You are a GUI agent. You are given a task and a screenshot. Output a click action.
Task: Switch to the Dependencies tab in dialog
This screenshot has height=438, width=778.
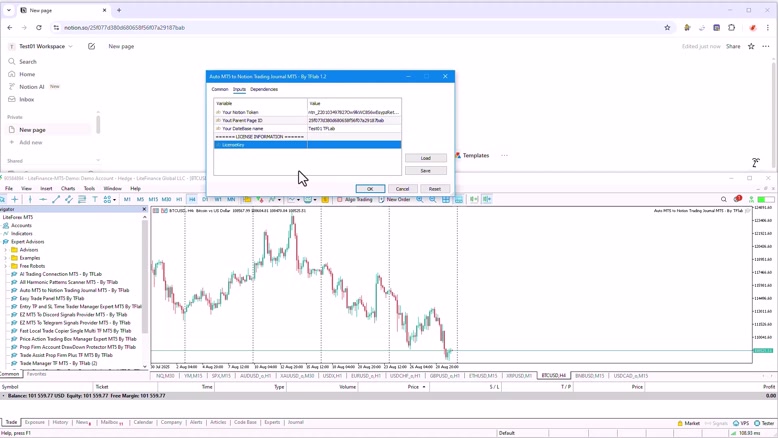pyautogui.click(x=264, y=90)
